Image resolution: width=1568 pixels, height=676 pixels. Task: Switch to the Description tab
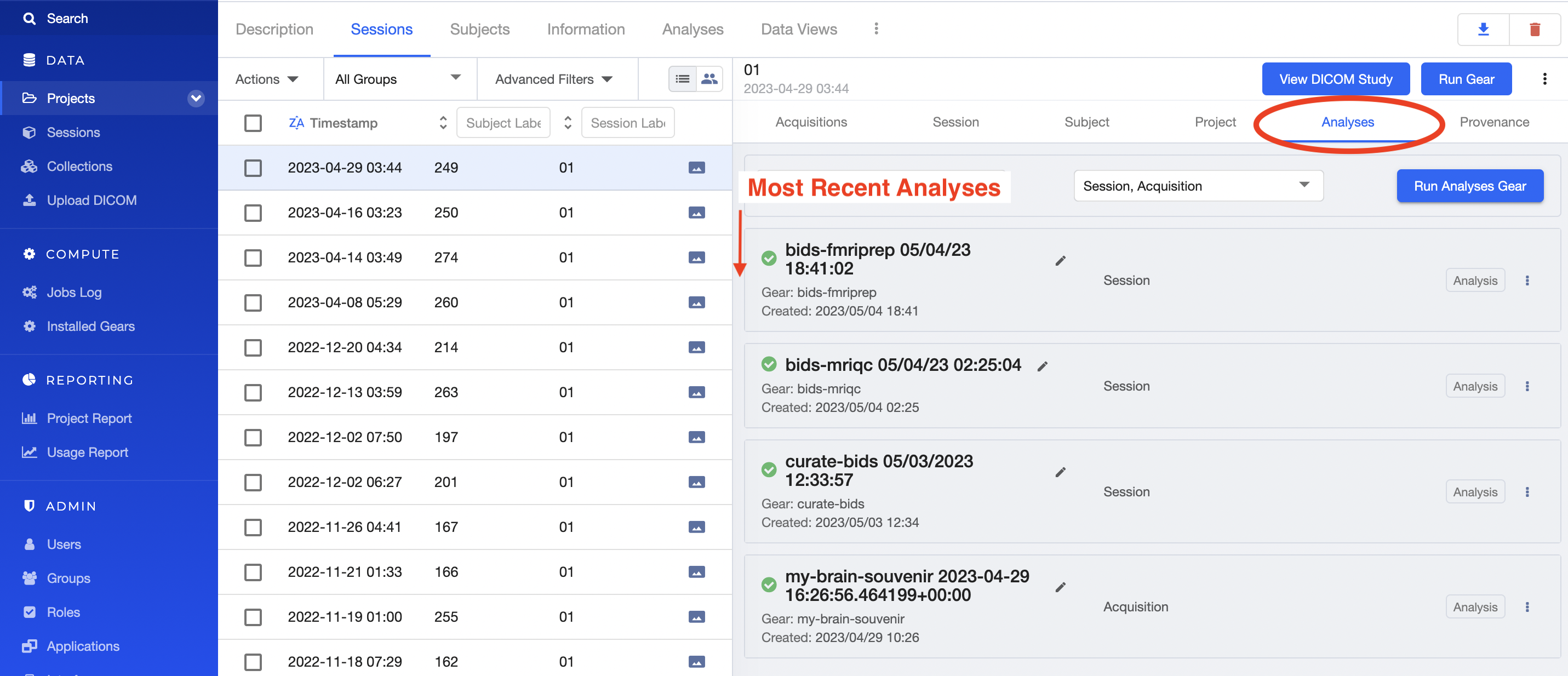pyautogui.click(x=274, y=28)
